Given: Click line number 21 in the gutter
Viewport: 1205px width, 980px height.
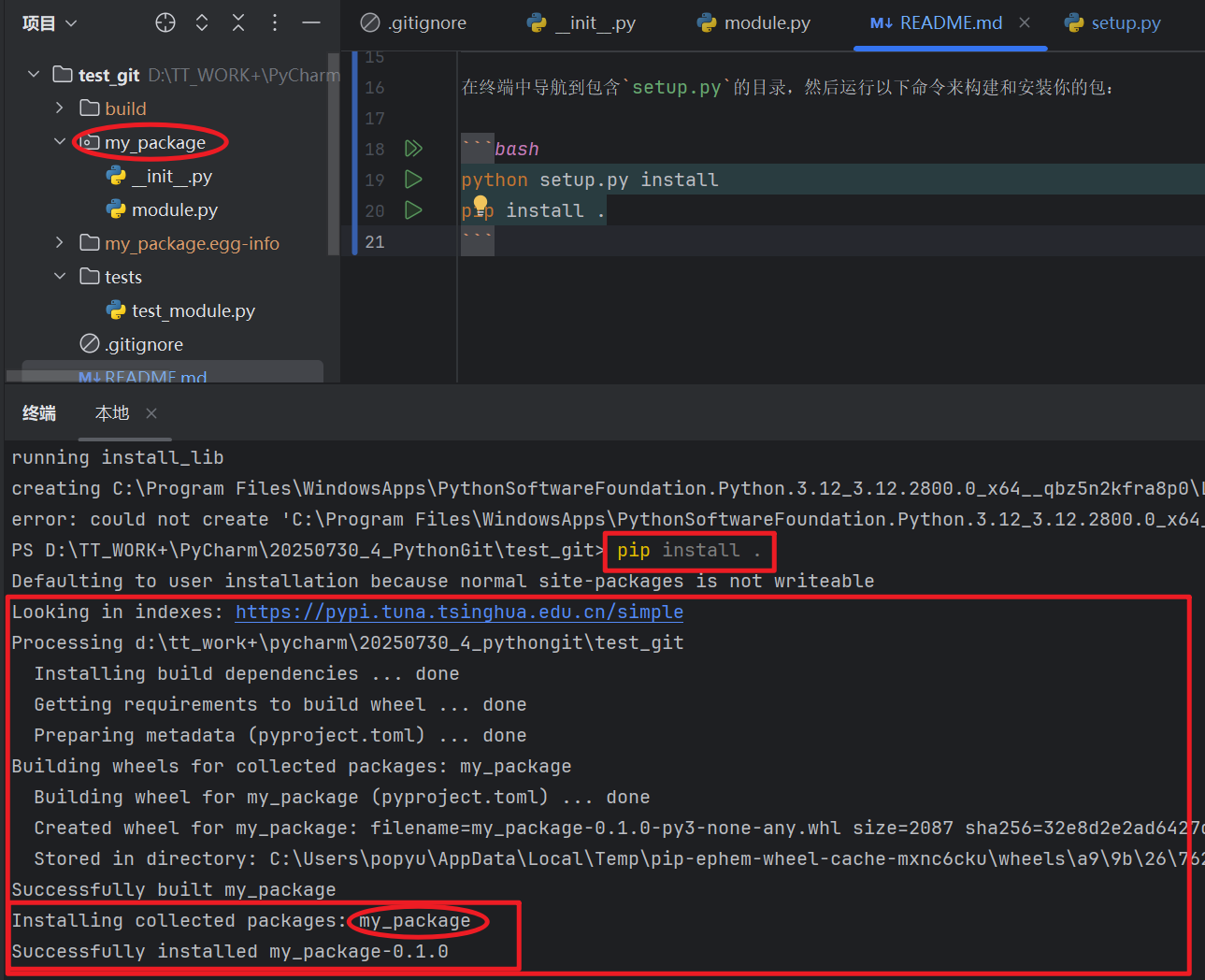Looking at the screenshot, I should click(374, 241).
